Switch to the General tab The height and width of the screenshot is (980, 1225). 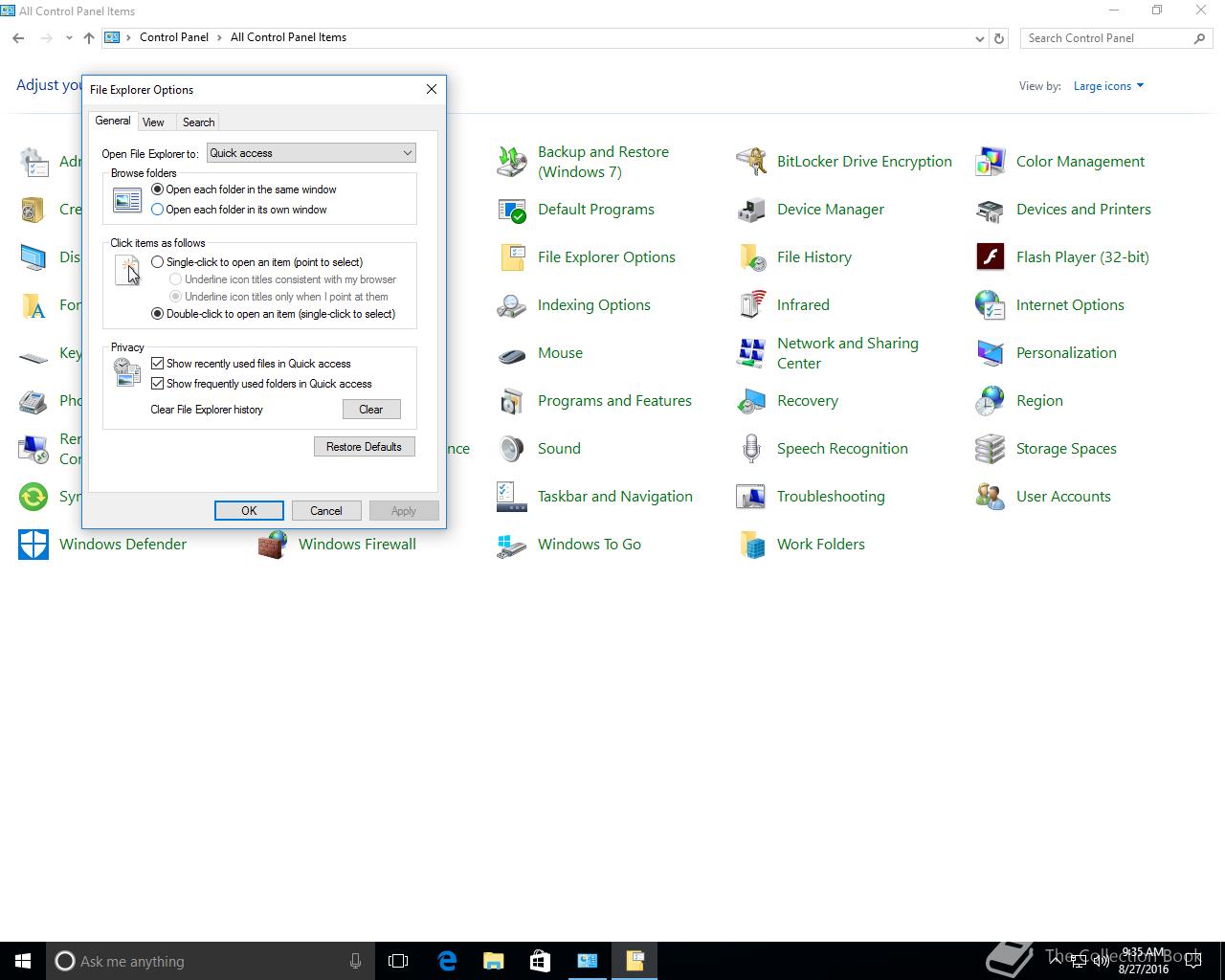[113, 121]
